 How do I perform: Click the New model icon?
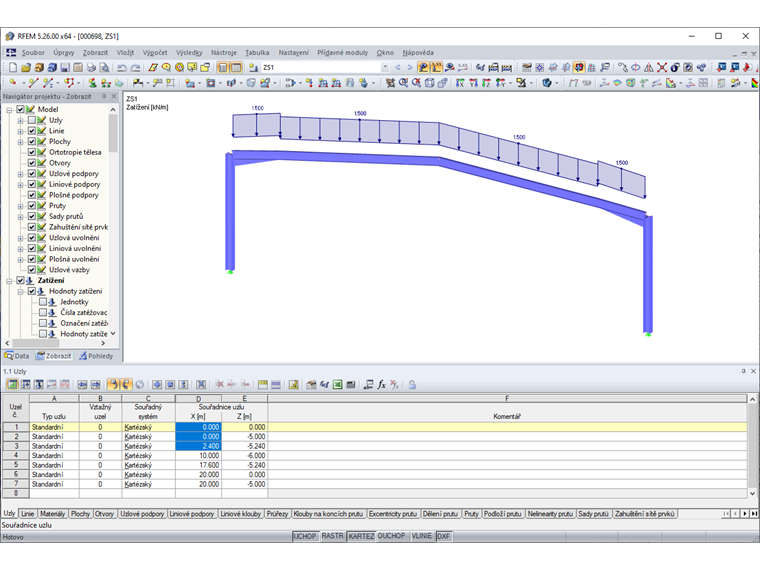click(13, 67)
